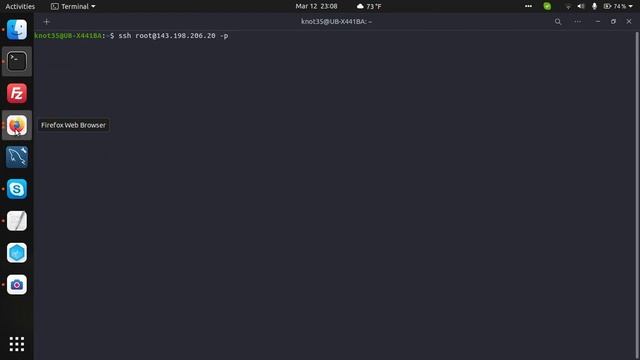Open Finder-style Files icon in dock

click(x=17, y=29)
